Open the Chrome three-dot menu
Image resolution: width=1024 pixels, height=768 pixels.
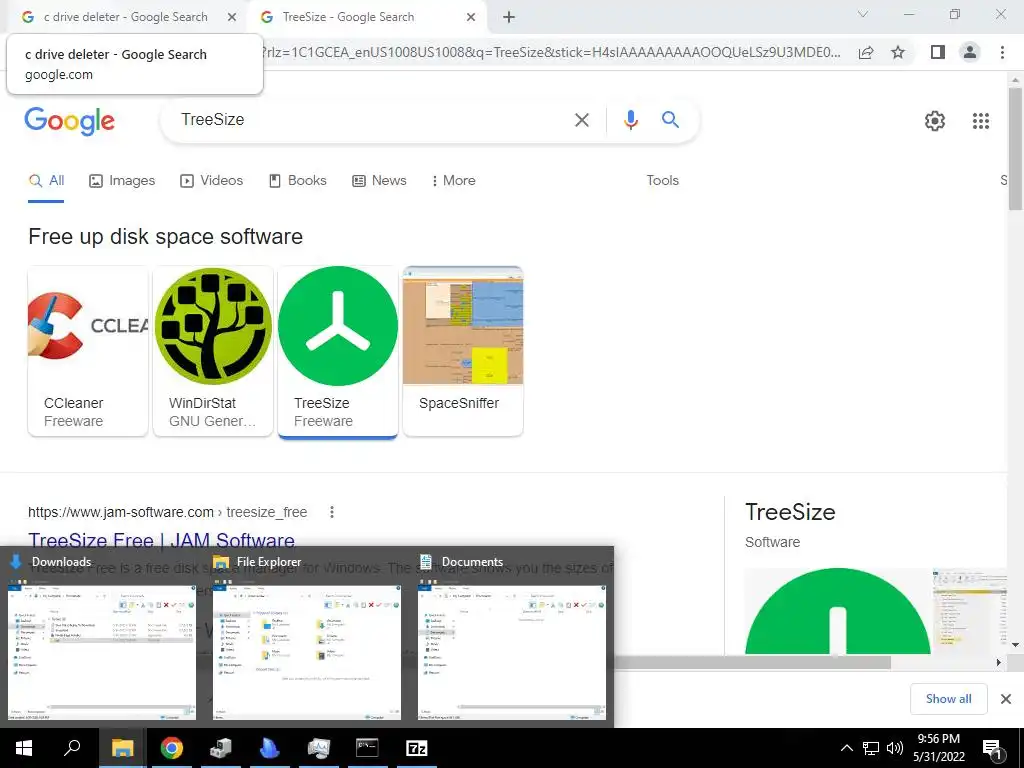tap(1002, 52)
